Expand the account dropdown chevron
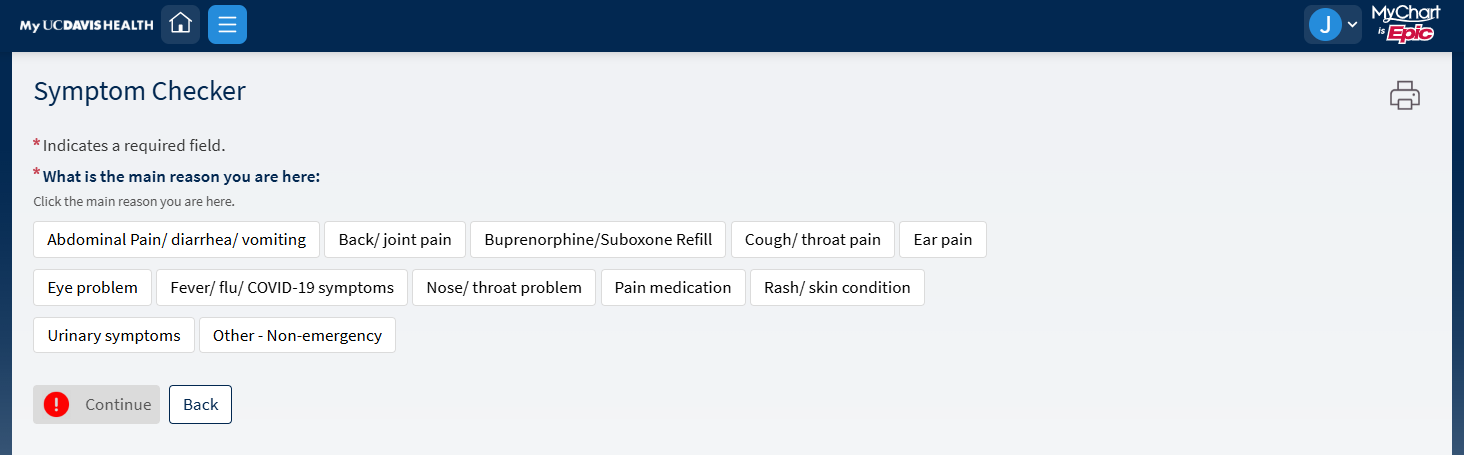 [x=1353, y=24]
